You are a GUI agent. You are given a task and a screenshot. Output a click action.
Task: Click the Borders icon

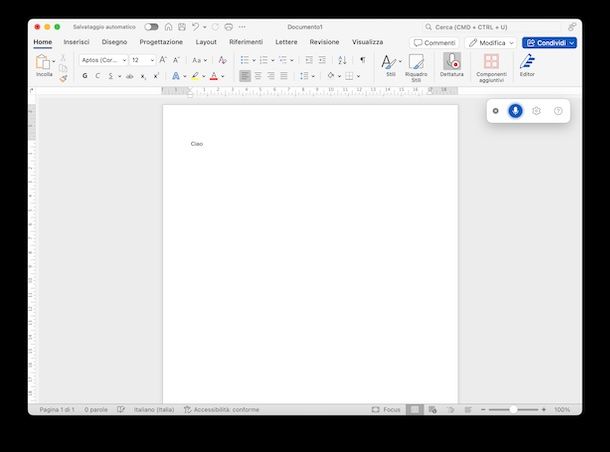coord(349,76)
